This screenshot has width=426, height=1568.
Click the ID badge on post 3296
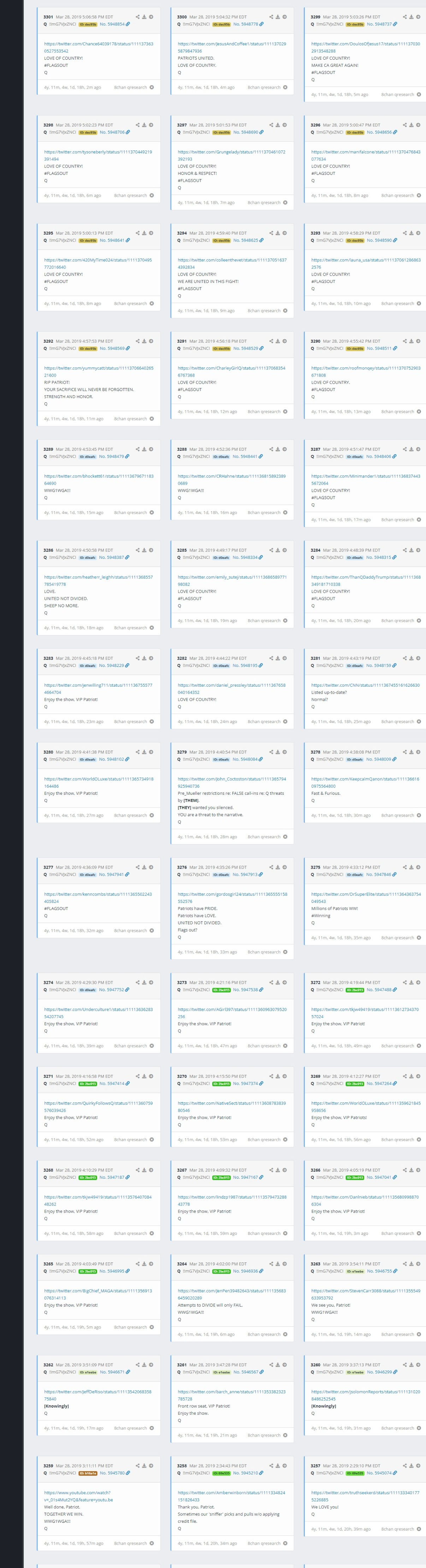355,132
